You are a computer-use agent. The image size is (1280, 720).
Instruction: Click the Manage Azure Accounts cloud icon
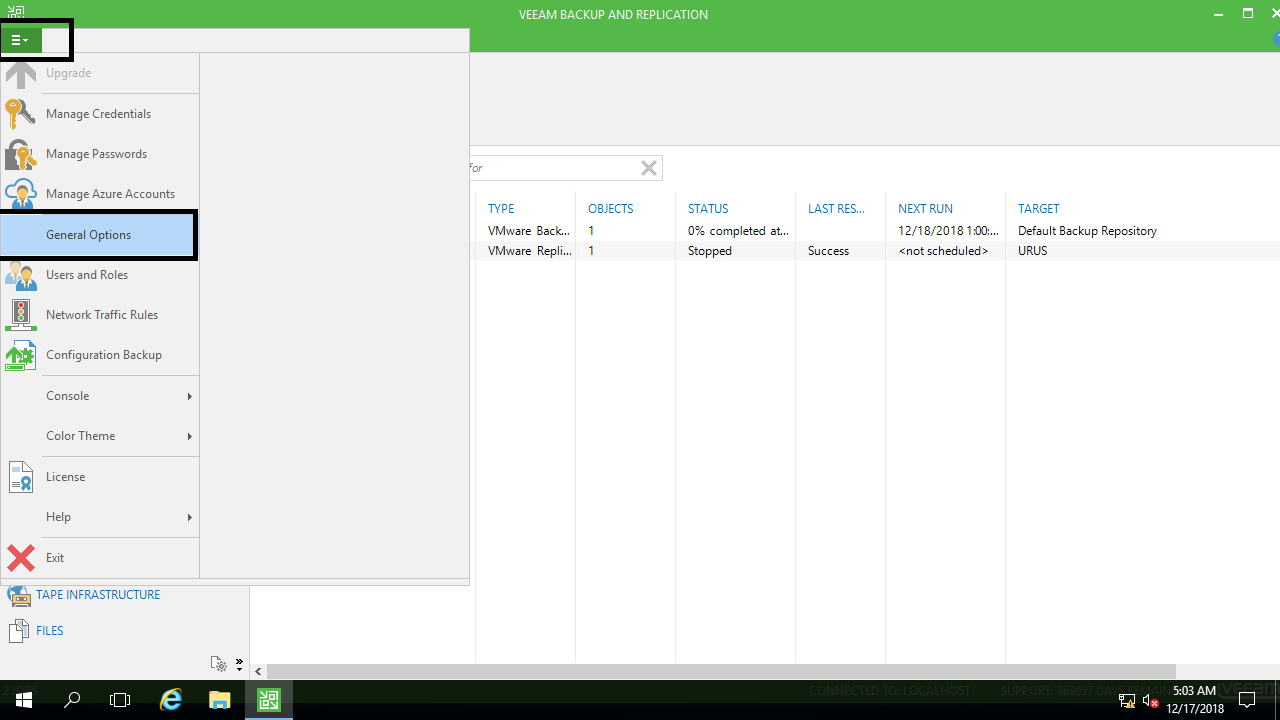(x=20, y=194)
